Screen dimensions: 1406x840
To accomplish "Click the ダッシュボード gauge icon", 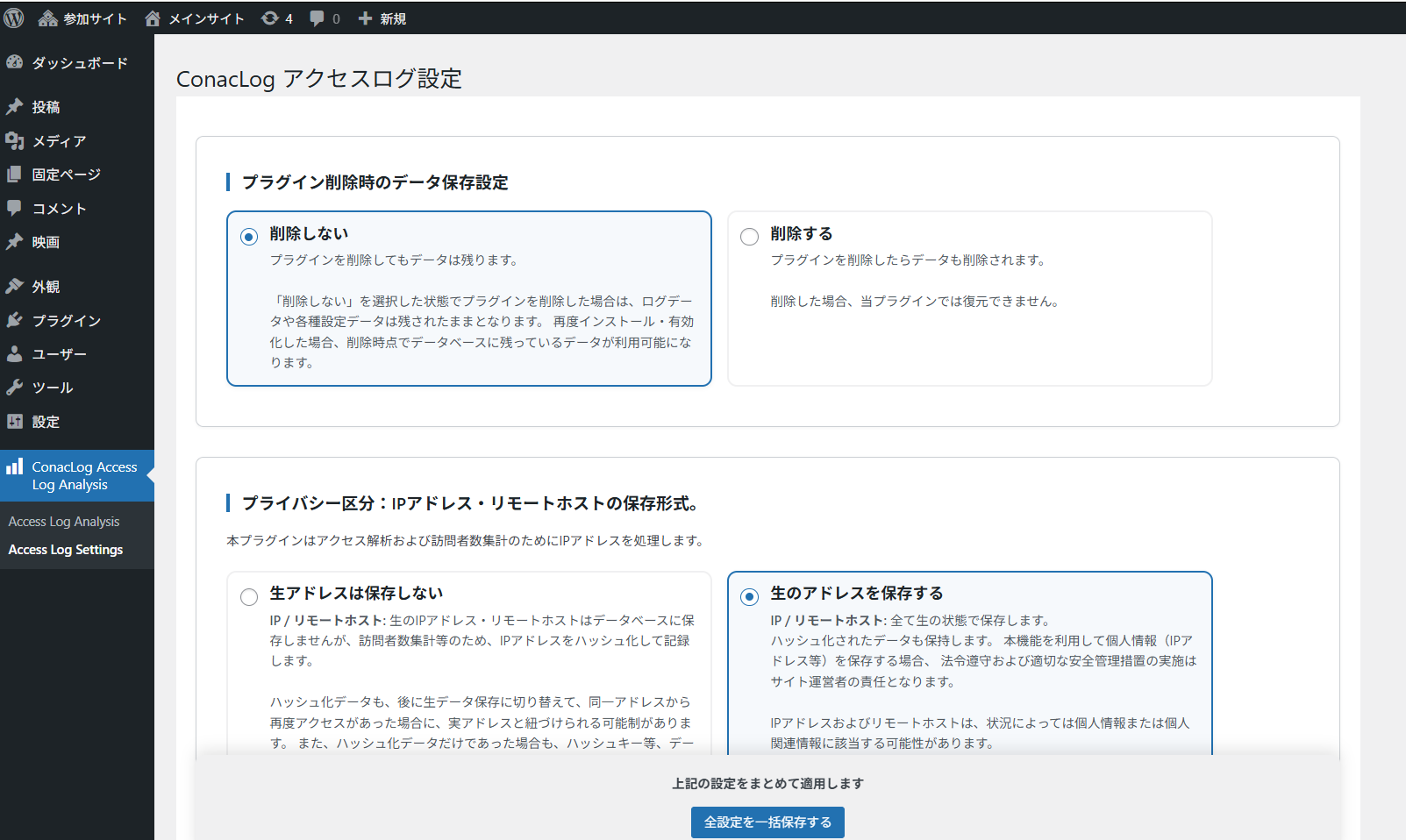I will coord(14,62).
